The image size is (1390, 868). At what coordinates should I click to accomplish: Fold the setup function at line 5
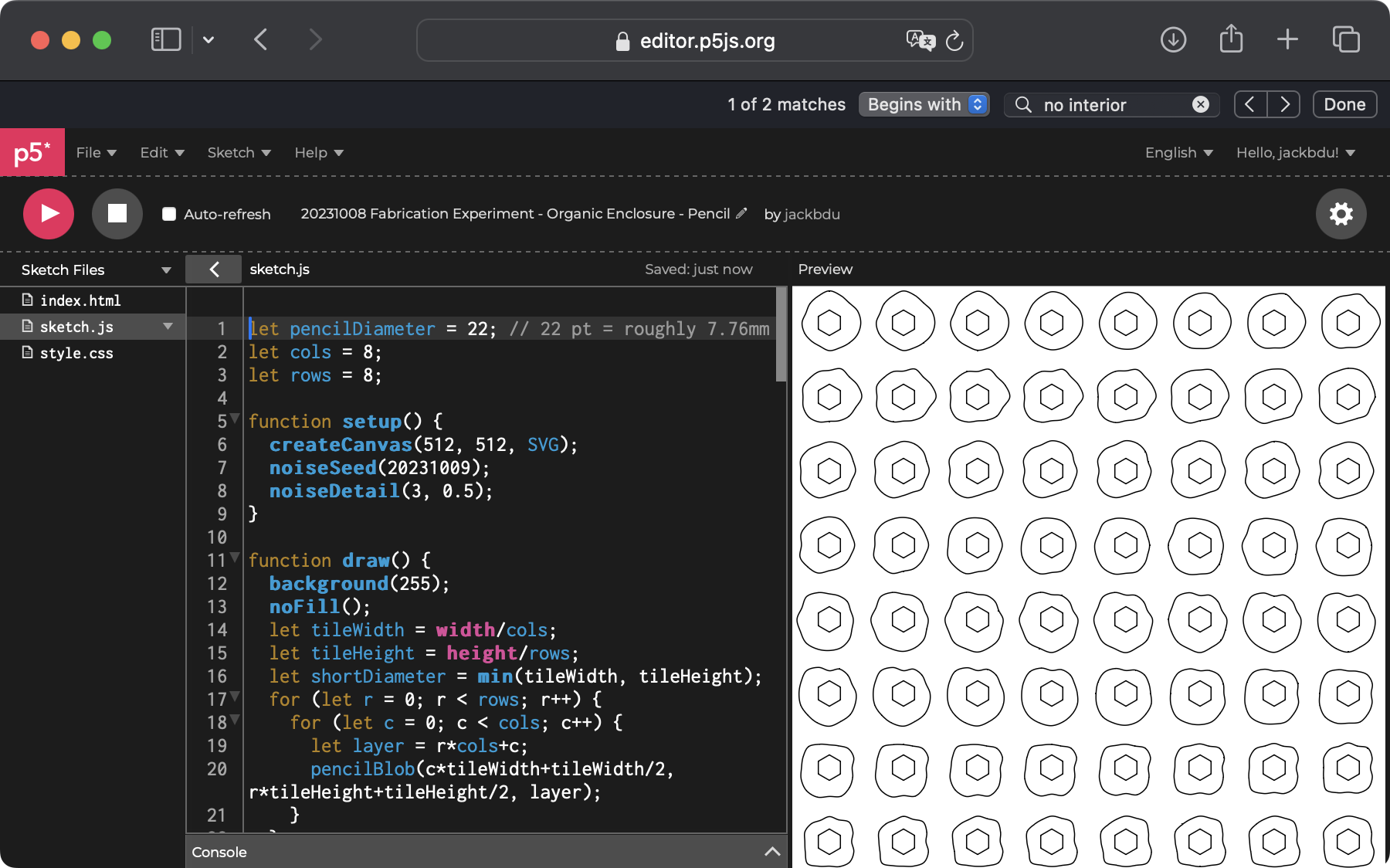pyautogui.click(x=236, y=419)
